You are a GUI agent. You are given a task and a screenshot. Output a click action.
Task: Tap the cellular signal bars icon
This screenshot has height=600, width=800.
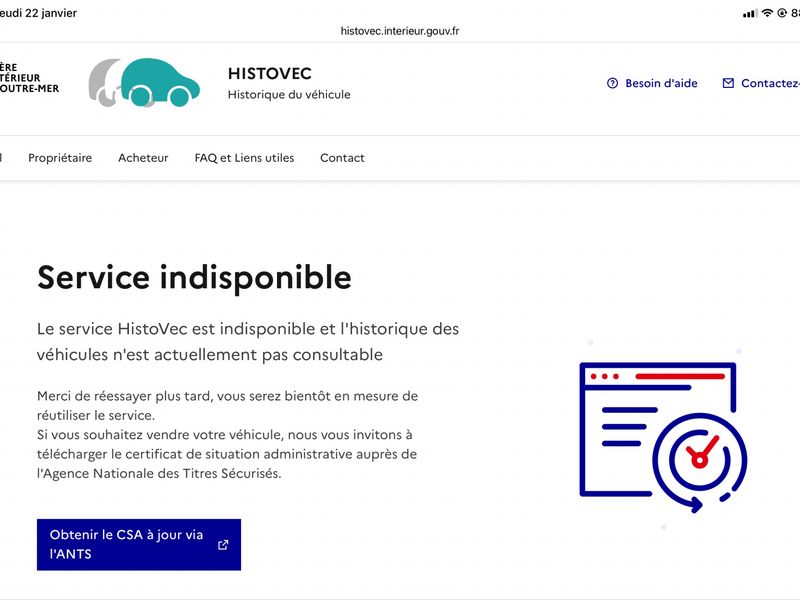[x=750, y=13]
